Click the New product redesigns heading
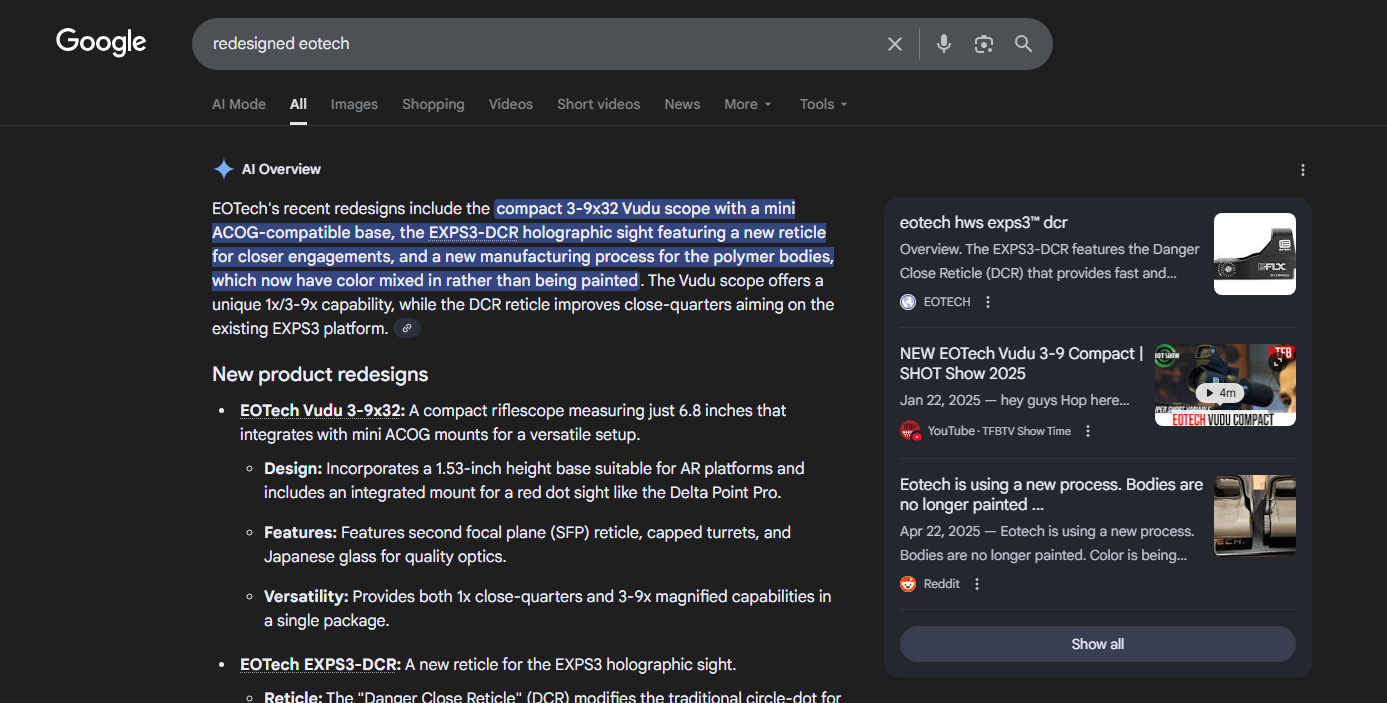Image resolution: width=1387 pixels, height=703 pixels. (320, 374)
